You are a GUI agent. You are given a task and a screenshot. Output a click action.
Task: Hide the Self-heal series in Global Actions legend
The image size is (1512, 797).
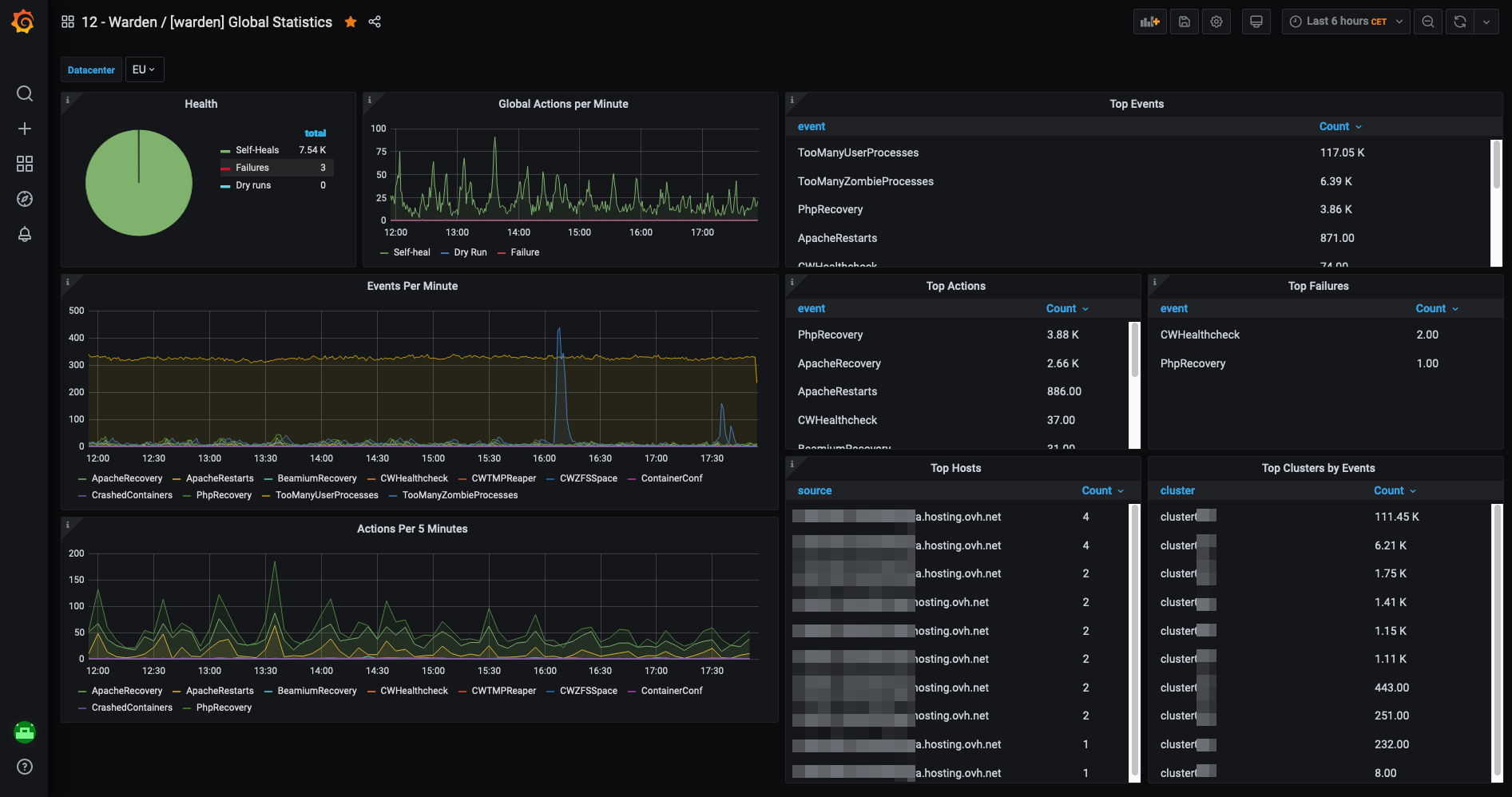click(x=411, y=252)
